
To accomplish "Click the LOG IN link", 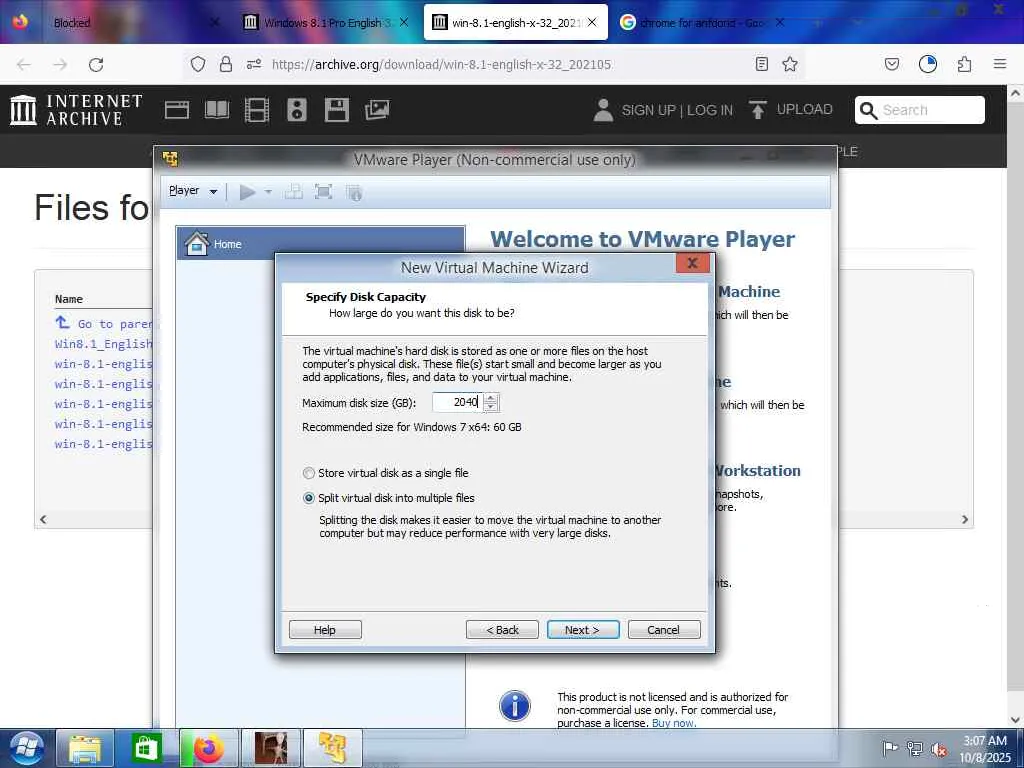I will 710,110.
